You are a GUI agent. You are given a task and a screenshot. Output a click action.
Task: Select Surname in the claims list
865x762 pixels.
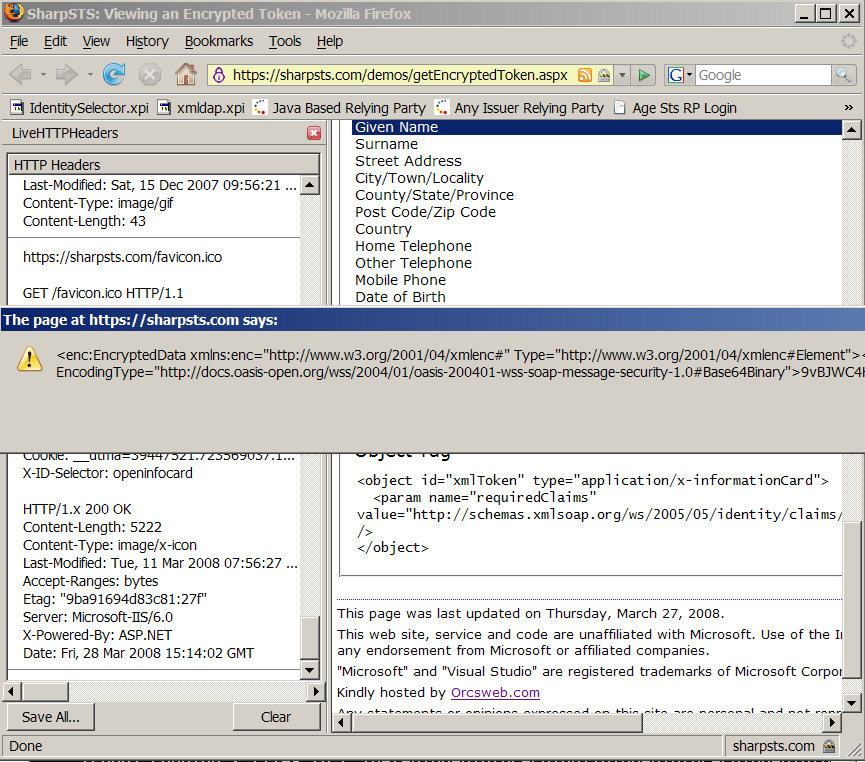(x=387, y=144)
